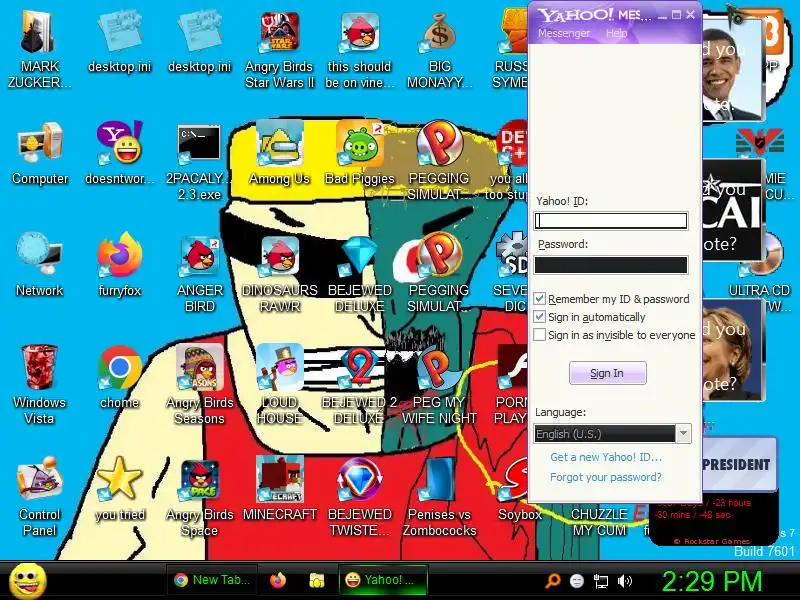Focus the Yahoo! ID input field

[611, 221]
